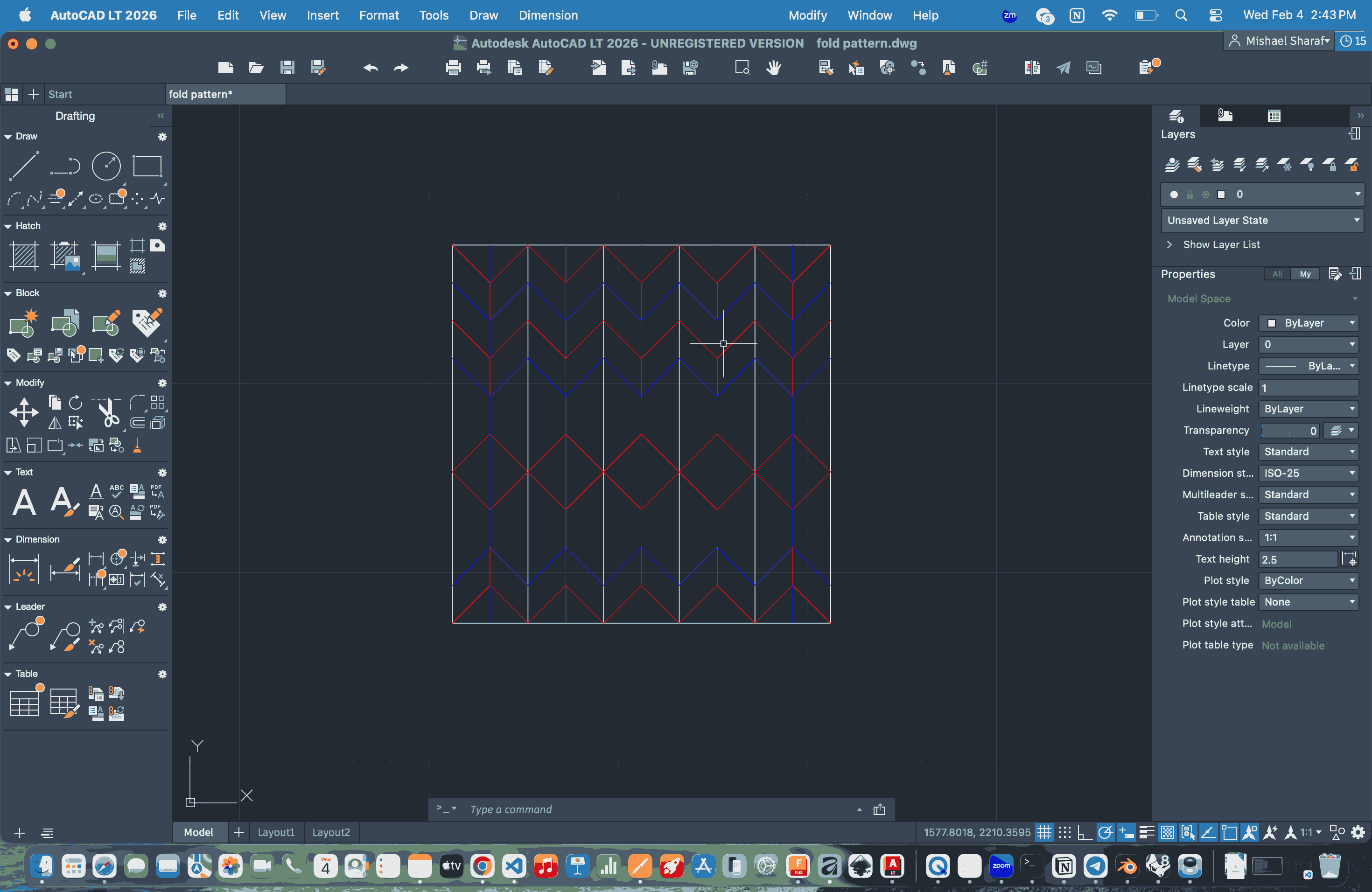The height and width of the screenshot is (892, 1372).
Task: Select the Circle draw tool
Action: (x=107, y=166)
